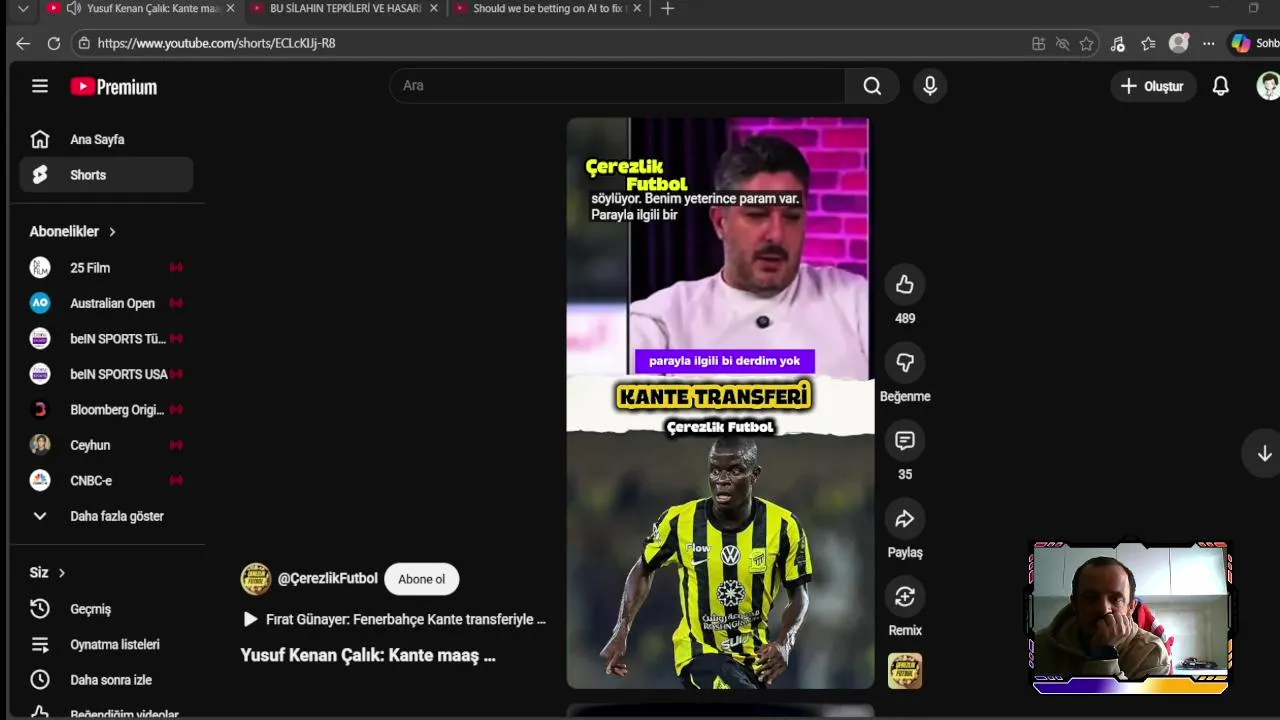Open the Copilot chat button
Screen dimensions: 1280x720
coord(1254,44)
